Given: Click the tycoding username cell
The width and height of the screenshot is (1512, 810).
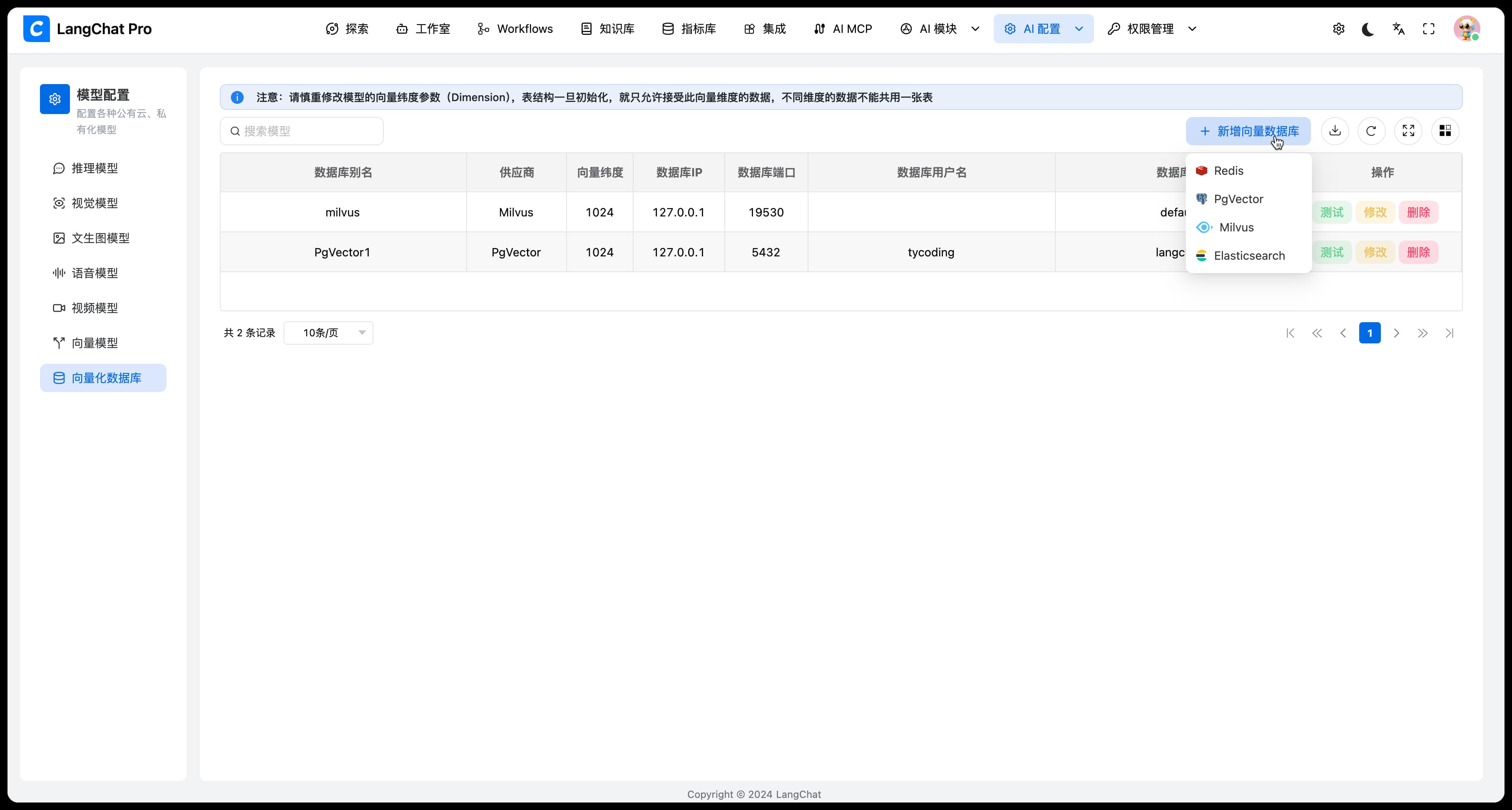Looking at the screenshot, I should [x=932, y=252].
